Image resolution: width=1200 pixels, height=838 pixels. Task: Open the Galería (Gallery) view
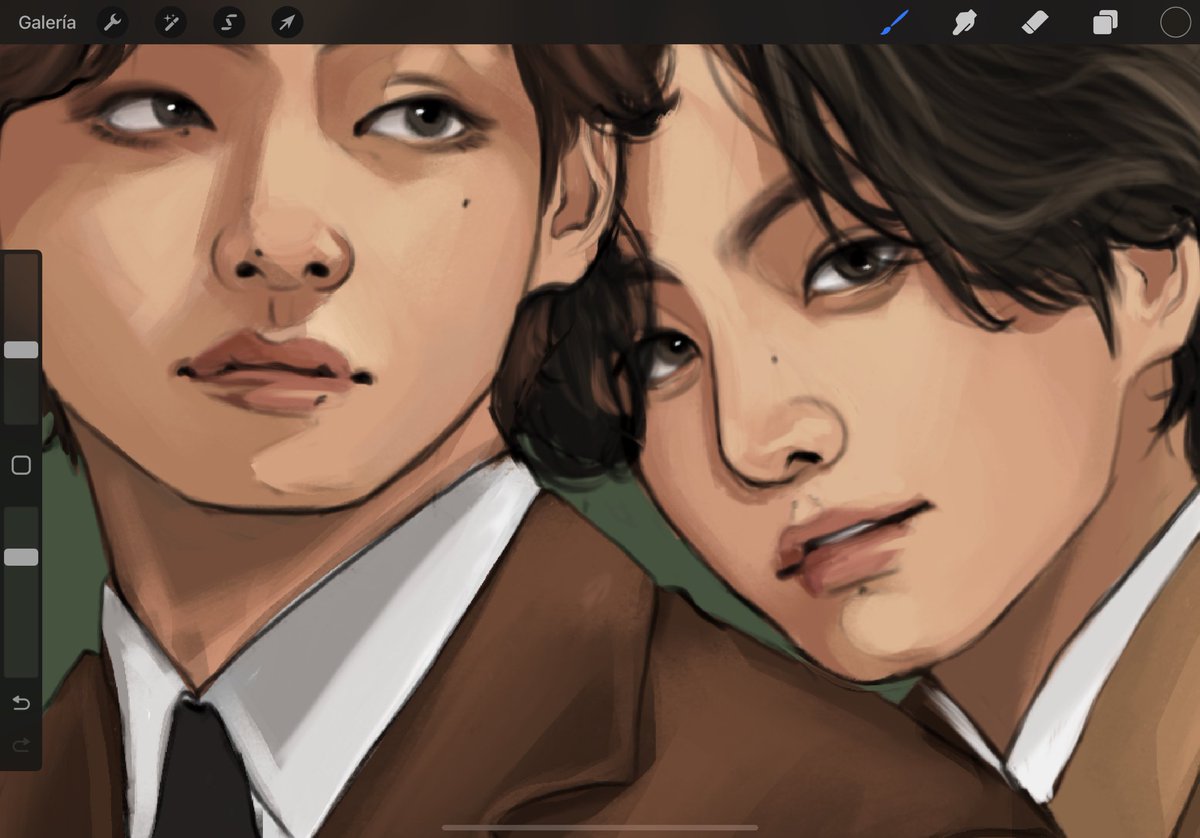(47, 23)
